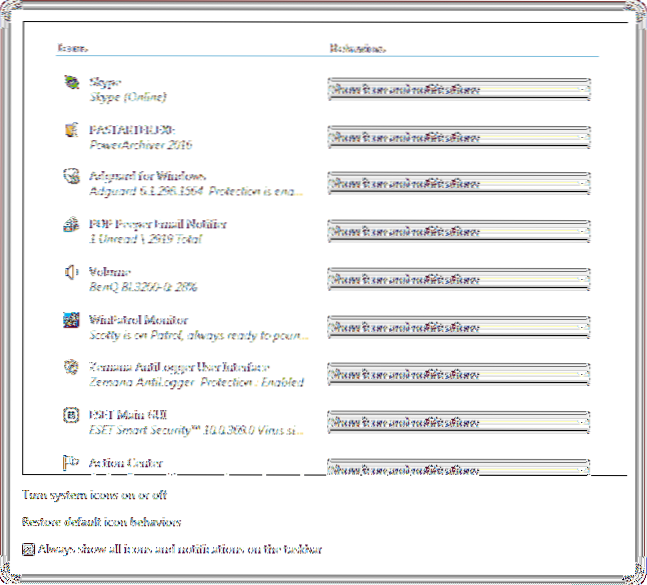The width and height of the screenshot is (647, 585).
Task: Click the Skype icon in the list
Action: tap(70, 82)
